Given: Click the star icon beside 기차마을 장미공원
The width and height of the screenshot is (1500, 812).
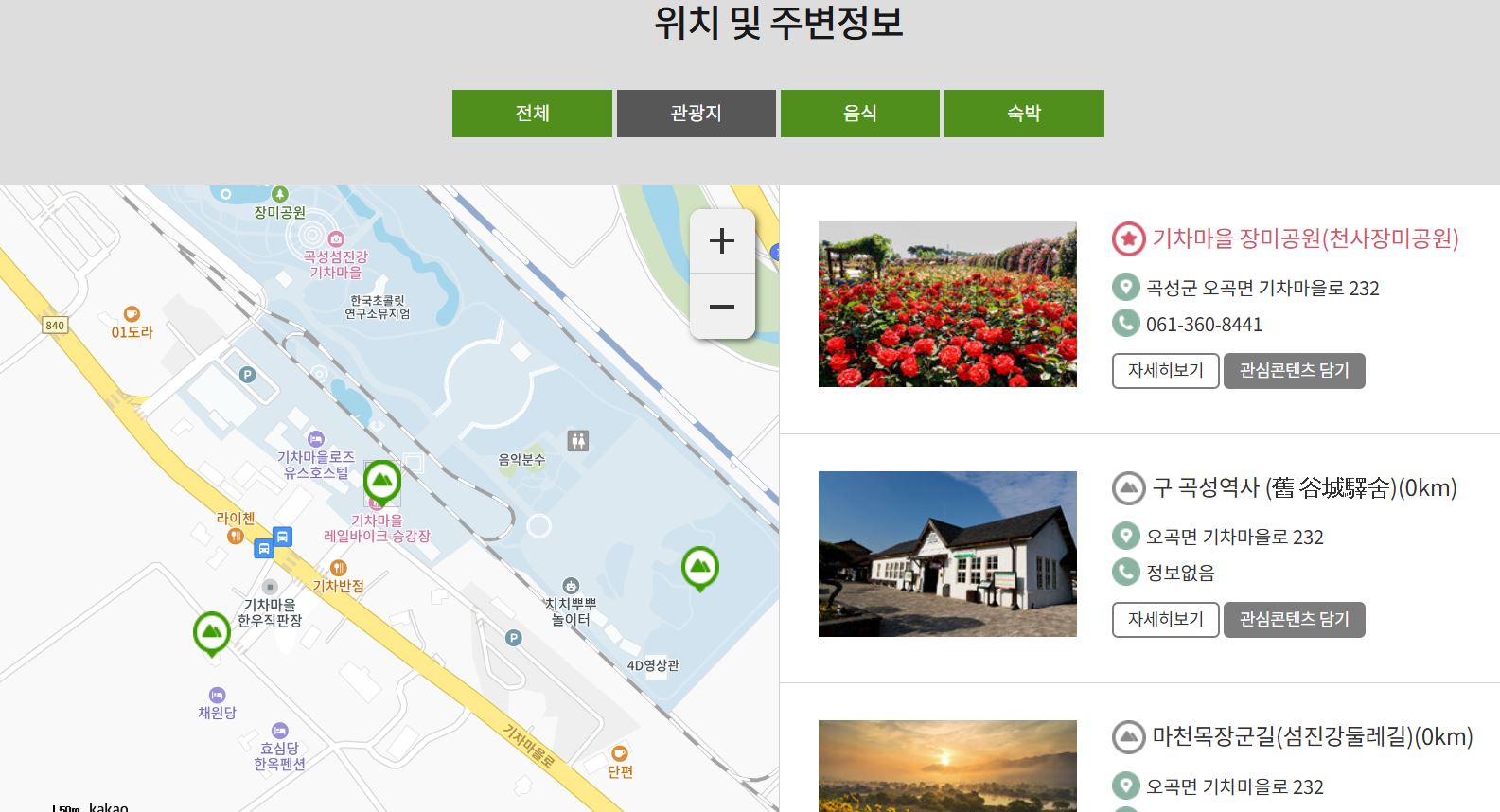Looking at the screenshot, I should tap(1128, 238).
